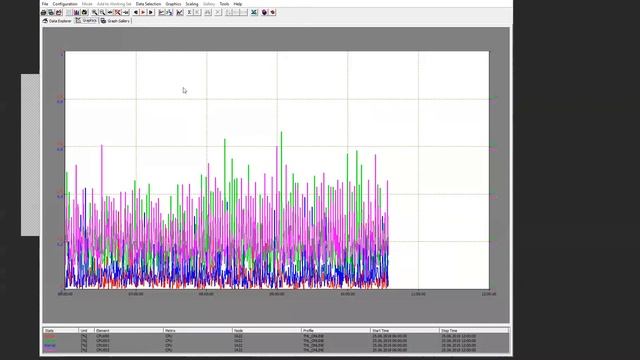
Task: Open the File menu
Action: (x=45, y=4)
